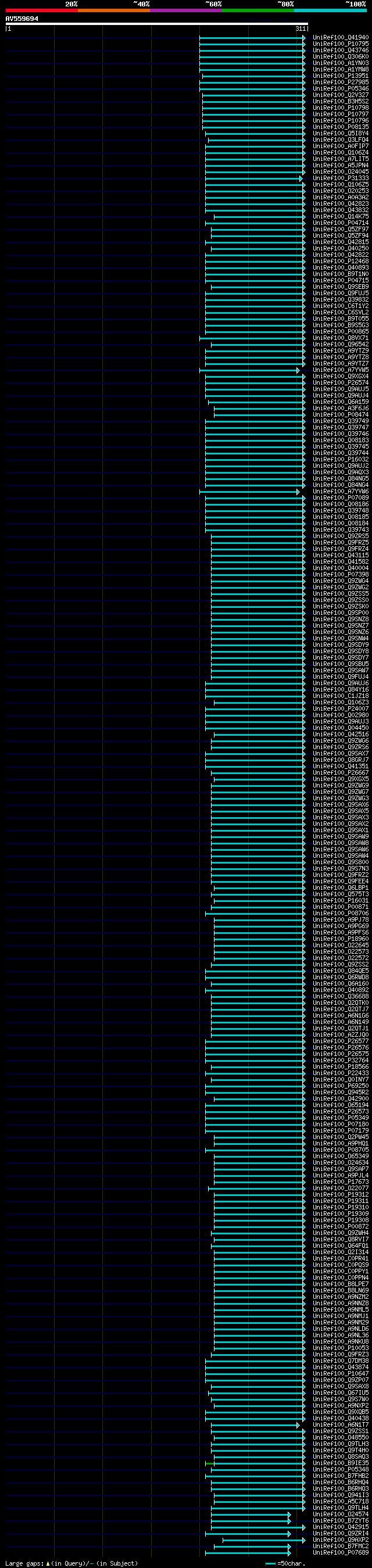
Task: Click the orange 40% identity color bar
Action: (114, 10)
